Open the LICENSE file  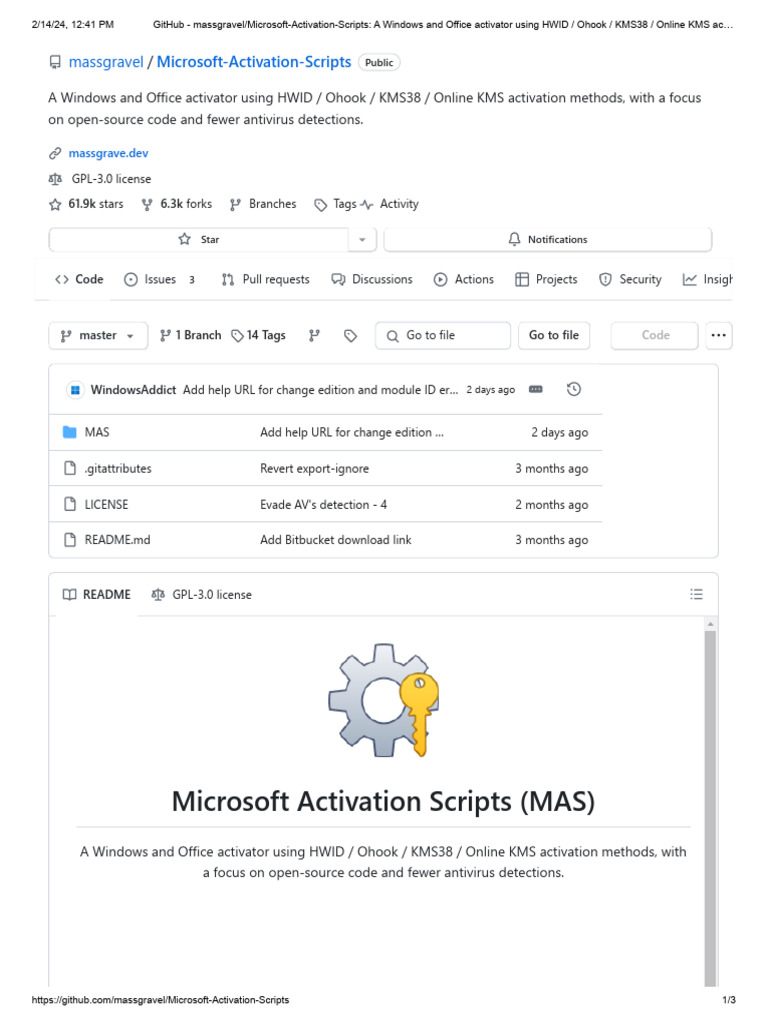point(106,505)
